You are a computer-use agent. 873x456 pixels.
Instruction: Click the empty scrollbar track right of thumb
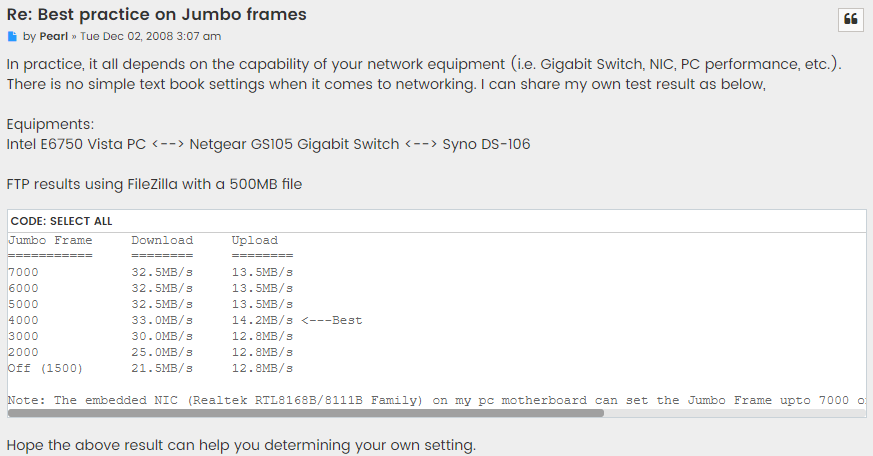pyautogui.click(x=734, y=413)
